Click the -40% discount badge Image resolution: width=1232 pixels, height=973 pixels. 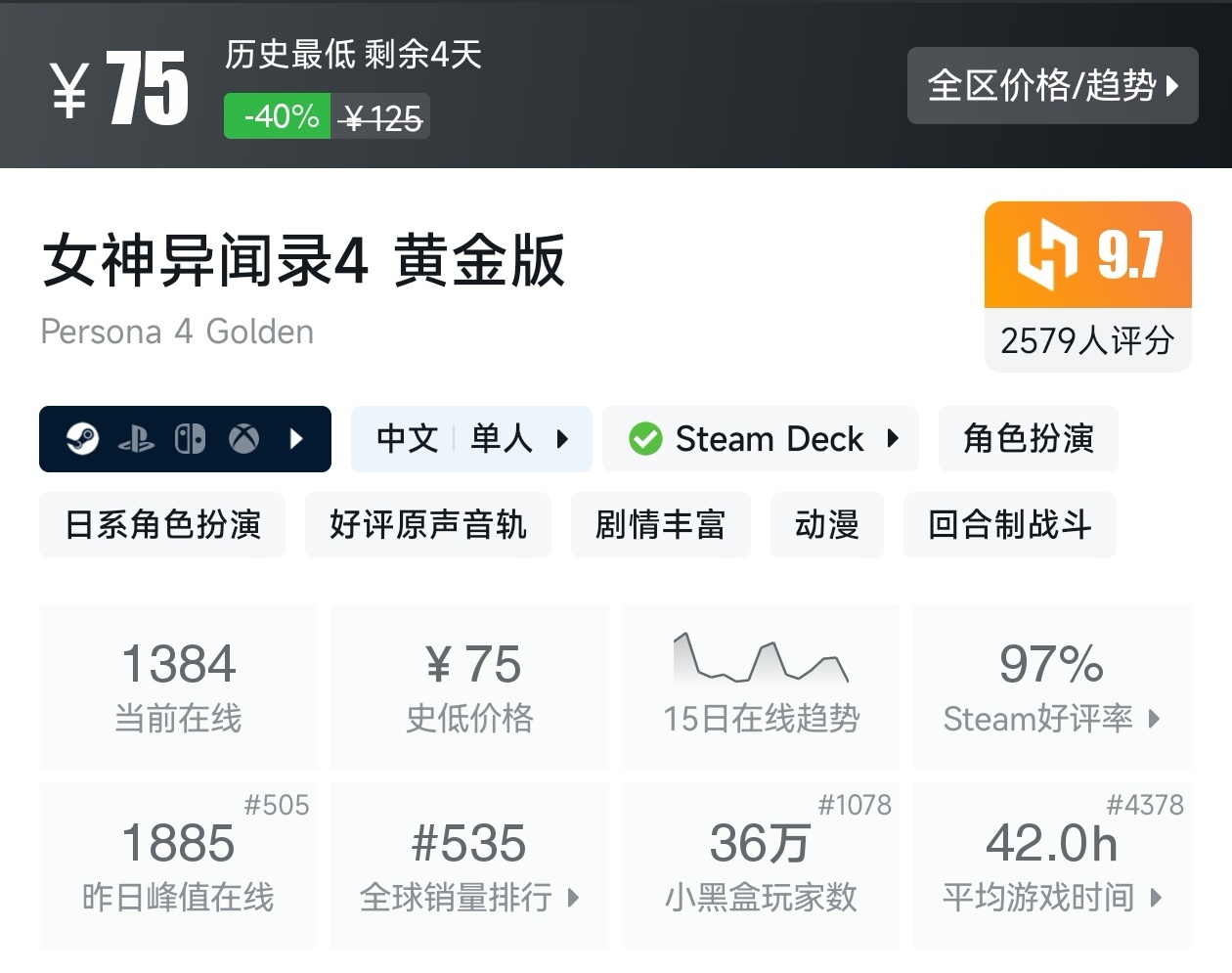(276, 115)
